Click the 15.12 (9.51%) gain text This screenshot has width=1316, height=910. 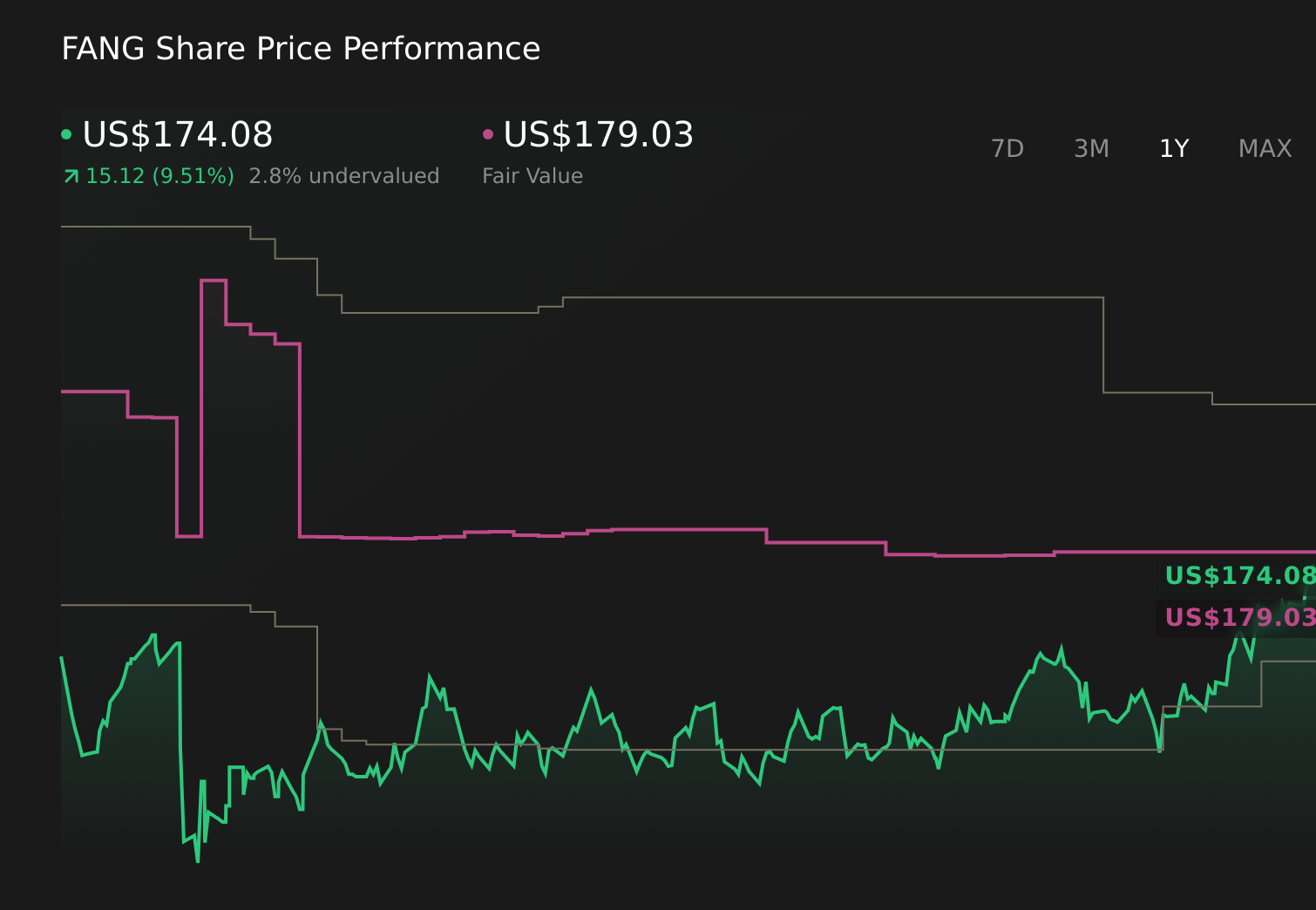click(159, 175)
